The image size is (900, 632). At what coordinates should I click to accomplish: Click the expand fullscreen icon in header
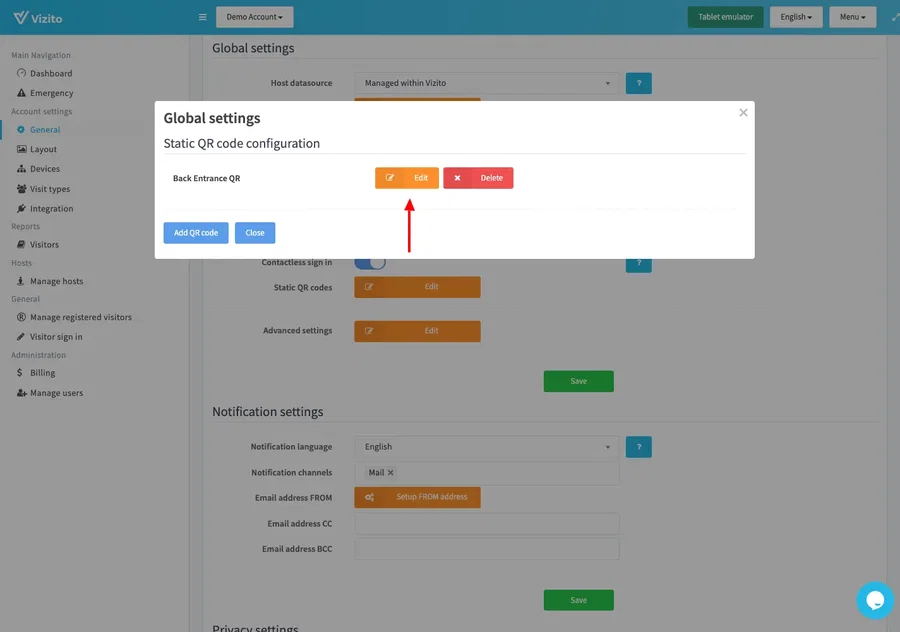[894, 17]
